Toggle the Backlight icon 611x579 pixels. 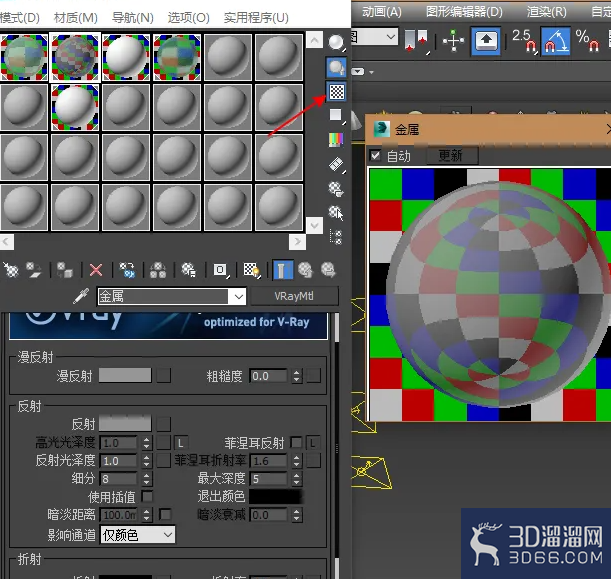click(x=336, y=67)
